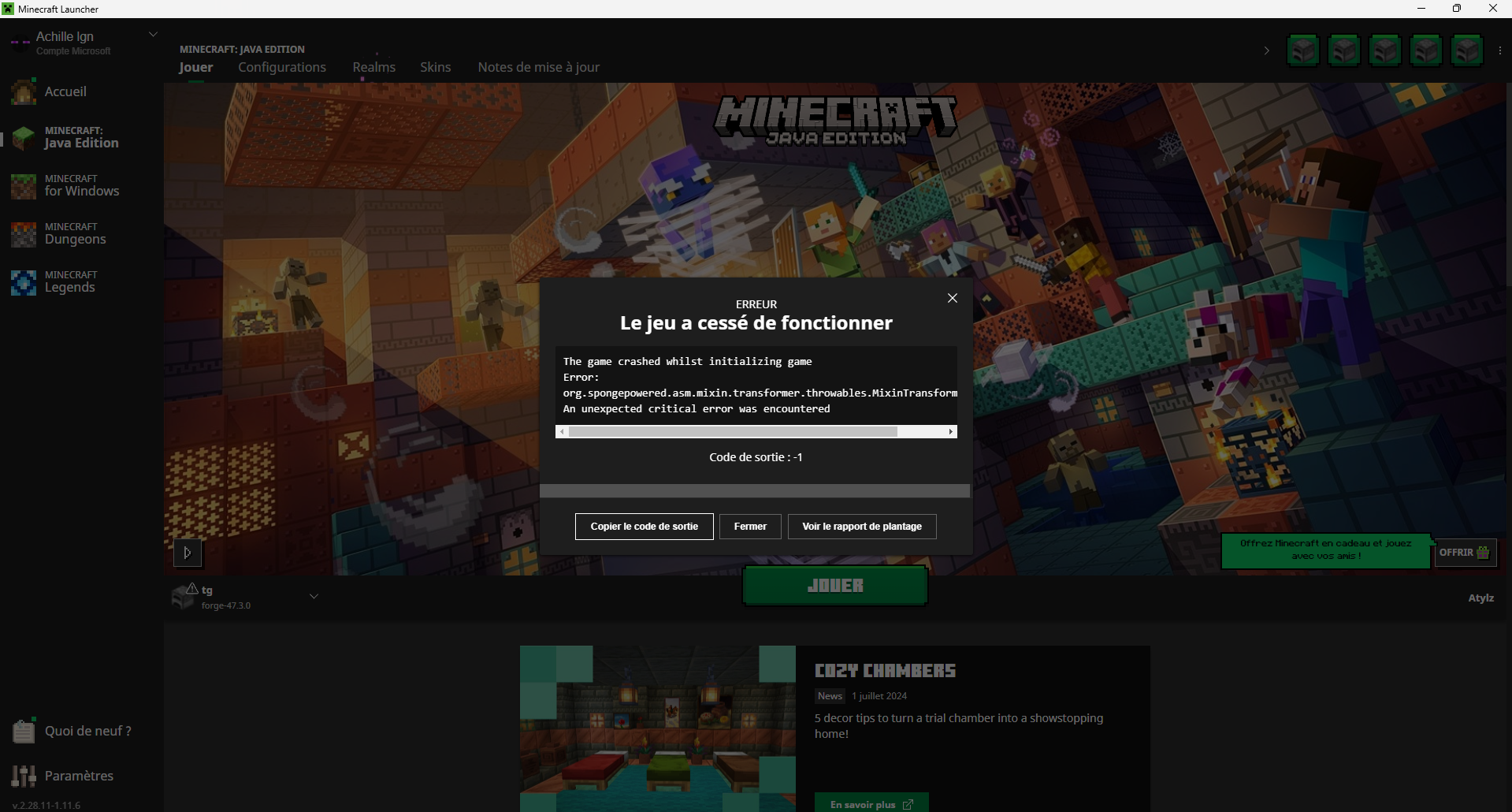Open the Minecraft Dungeons sidebar icon
Screen dimensions: 1512x812
coord(24,235)
